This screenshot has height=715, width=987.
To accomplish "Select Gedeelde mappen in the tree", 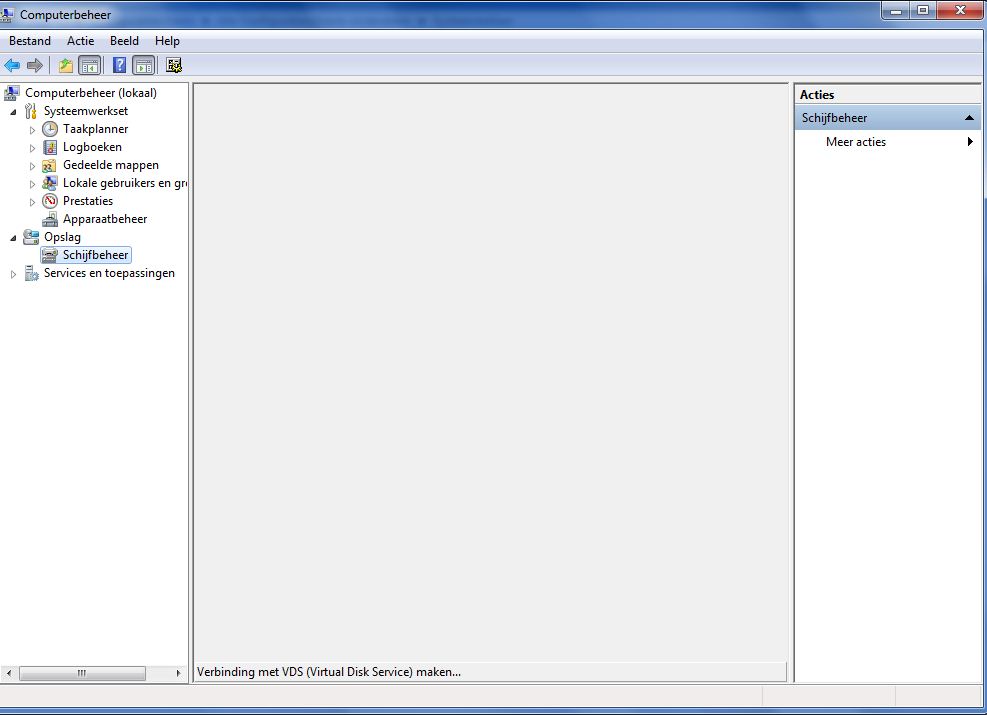I will point(111,166).
